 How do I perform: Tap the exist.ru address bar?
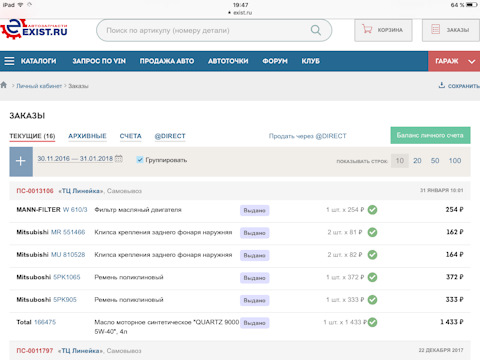pyautogui.click(x=240, y=13)
